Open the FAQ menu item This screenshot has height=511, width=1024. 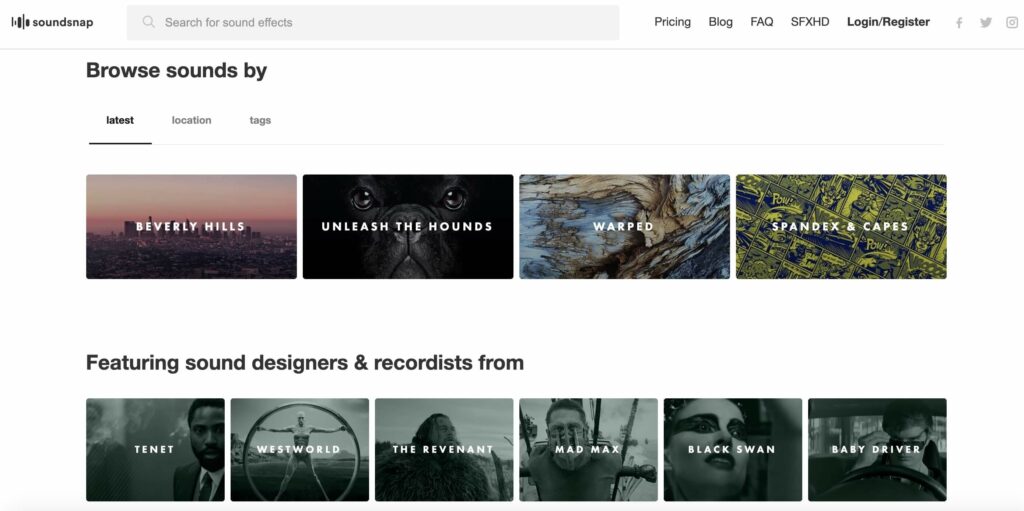(x=762, y=22)
